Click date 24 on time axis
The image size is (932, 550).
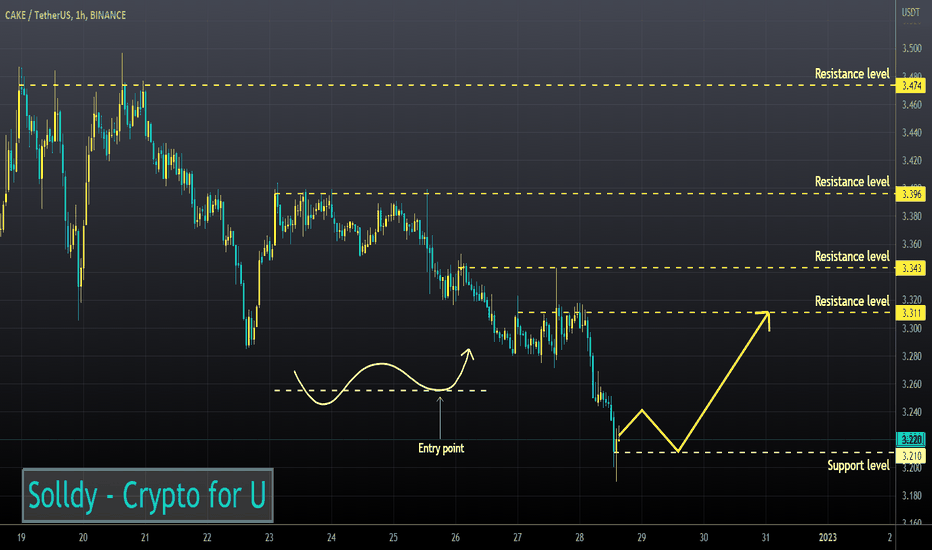[332, 538]
